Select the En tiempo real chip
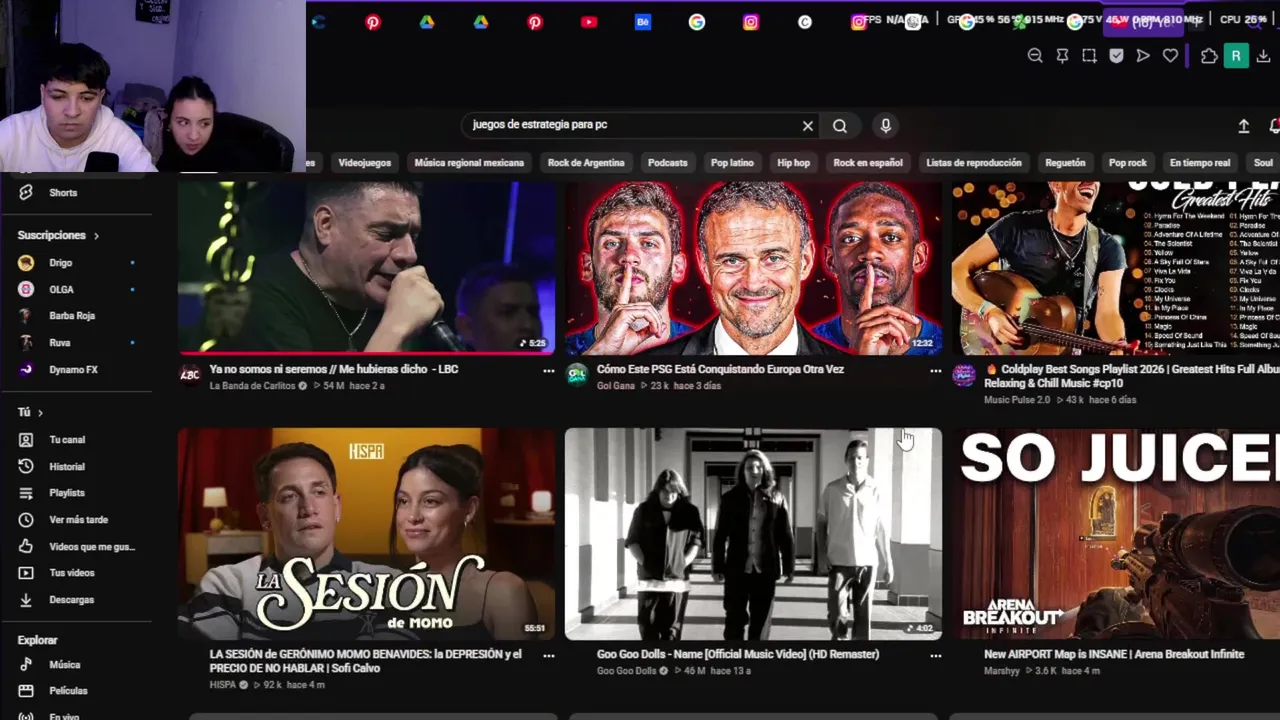Image resolution: width=1280 pixels, height=720 pixels. click(1200, 163)
